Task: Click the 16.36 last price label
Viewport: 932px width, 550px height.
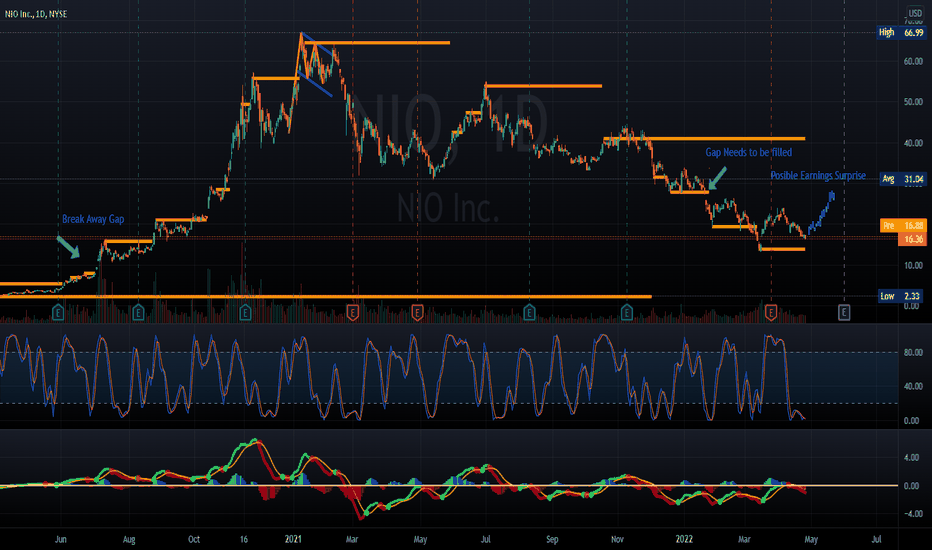Action: click(x=913, y=239)
